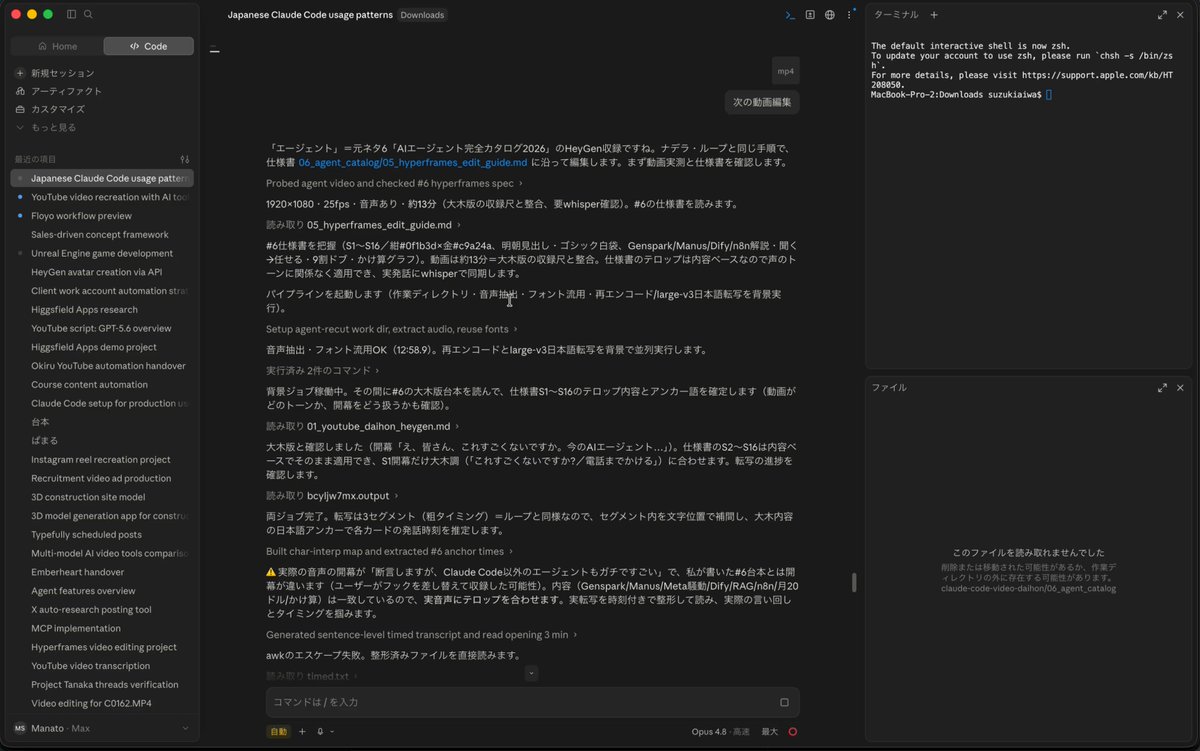Click the microphone icon below input
Screen dimensions: 1200x751
320,731
